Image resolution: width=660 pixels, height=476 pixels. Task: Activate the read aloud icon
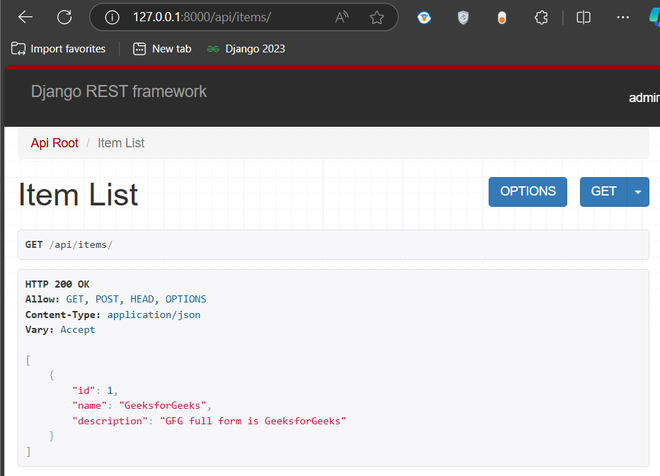pyautogui.click(x=342, y=18)
